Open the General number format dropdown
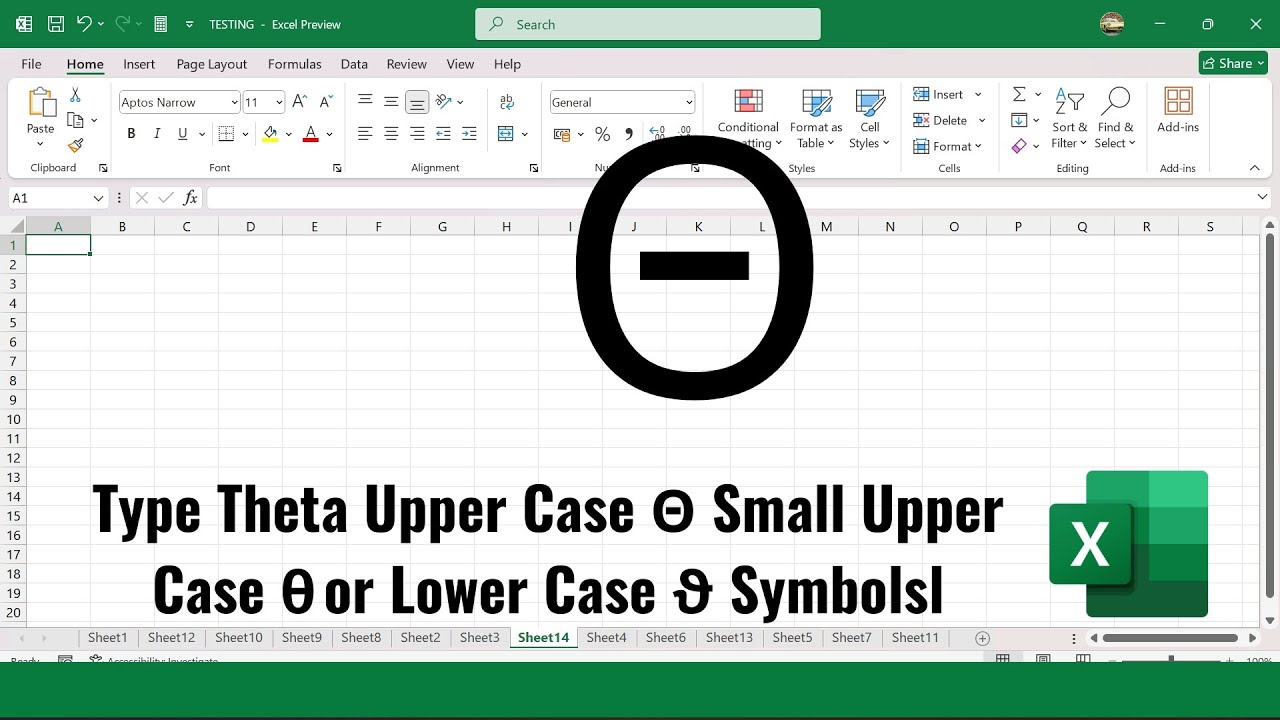 click(689, 102)
